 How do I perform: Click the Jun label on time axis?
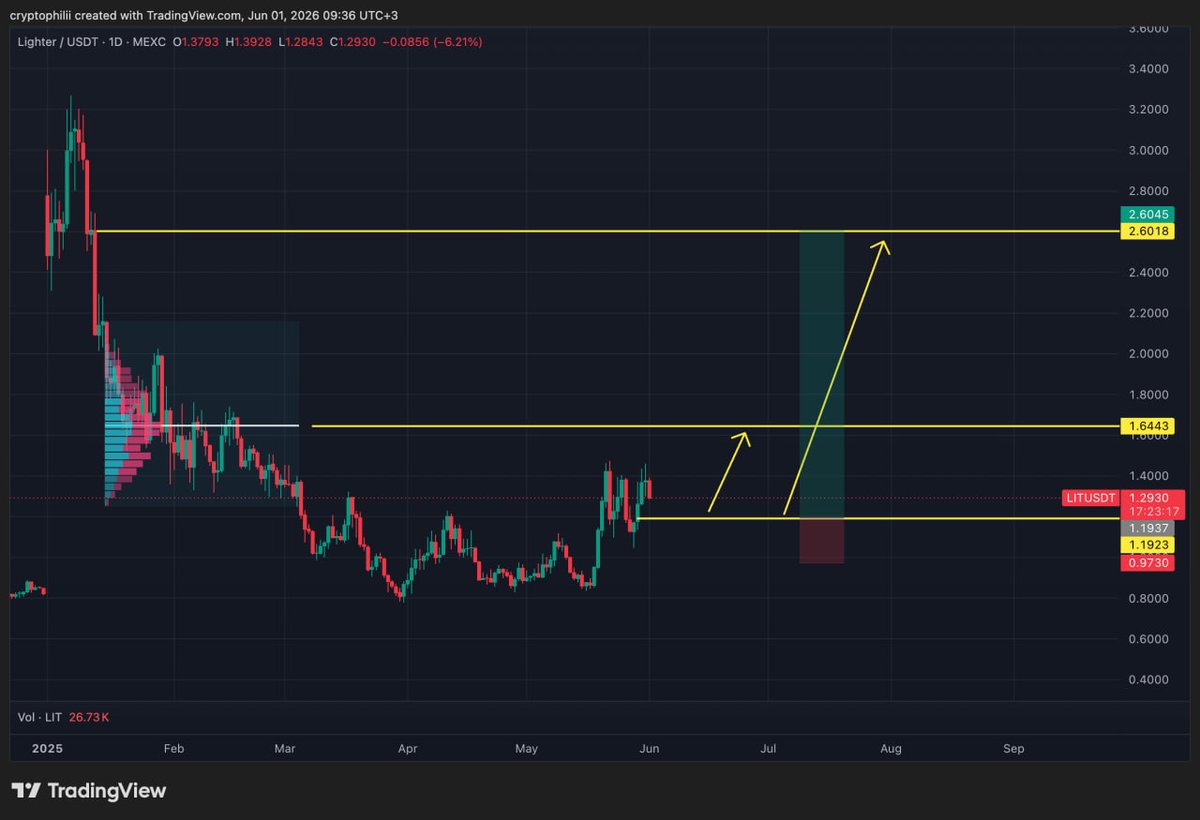649,748
